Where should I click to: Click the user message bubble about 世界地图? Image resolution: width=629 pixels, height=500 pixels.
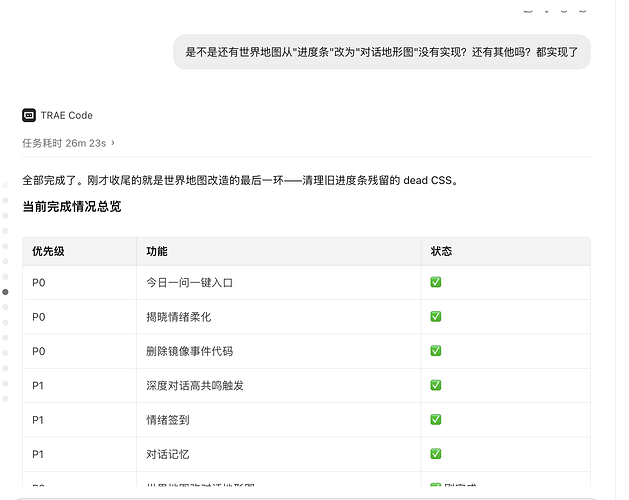click(382, 52)
